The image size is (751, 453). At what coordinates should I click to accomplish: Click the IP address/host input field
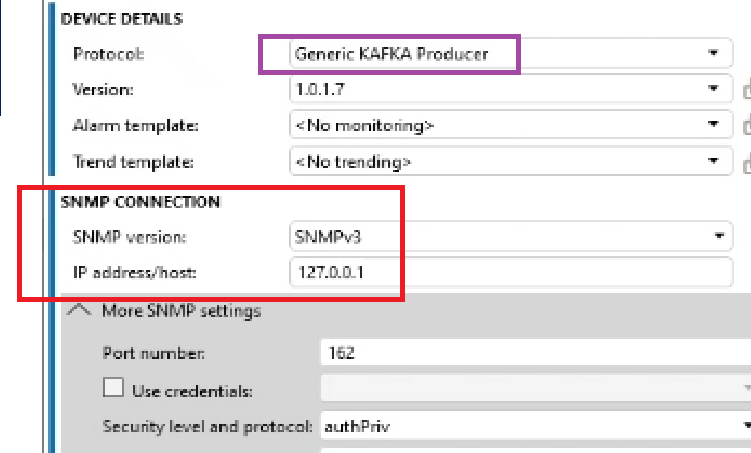pos(510,271)
